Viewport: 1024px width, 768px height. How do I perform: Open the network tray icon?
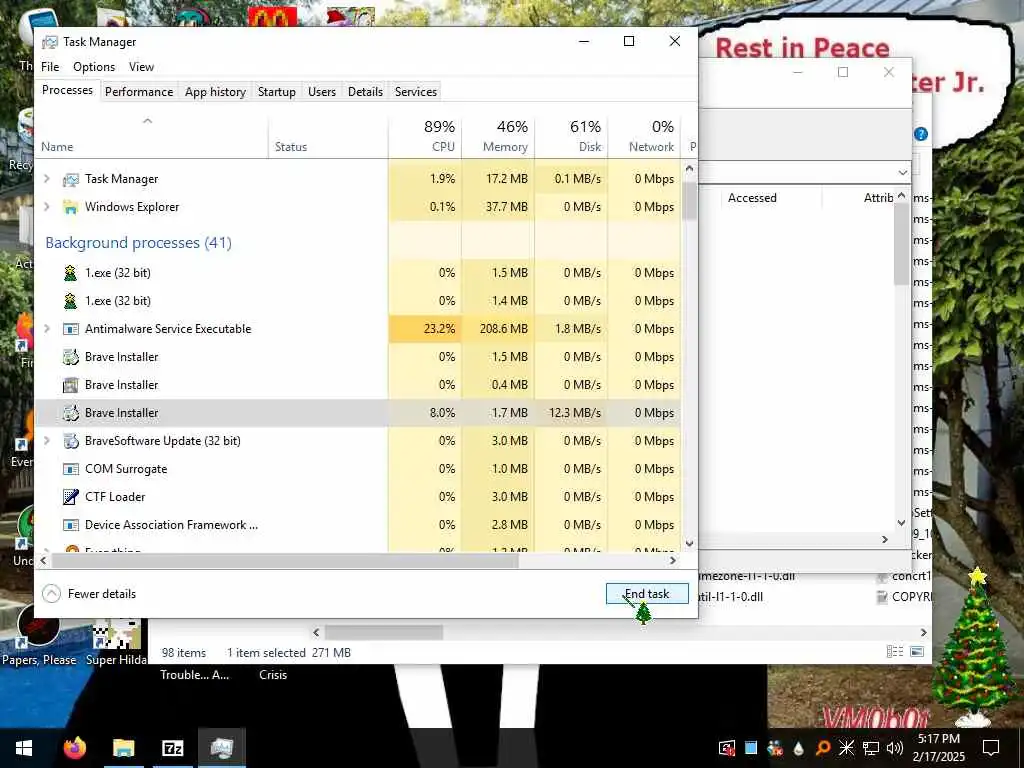(x=871, y=748)
